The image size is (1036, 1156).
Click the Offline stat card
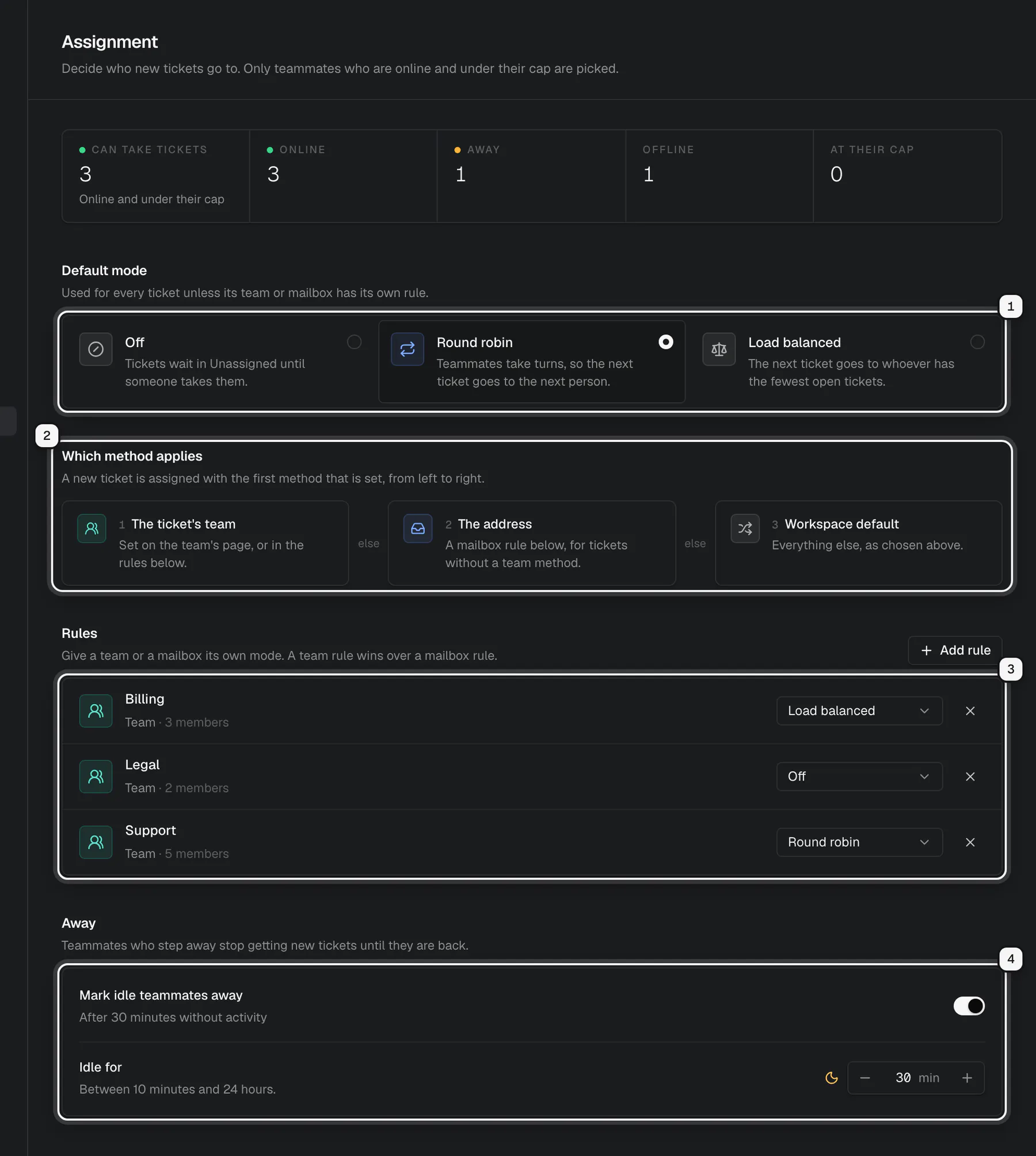pyautogui.click(x=719, y=176)
